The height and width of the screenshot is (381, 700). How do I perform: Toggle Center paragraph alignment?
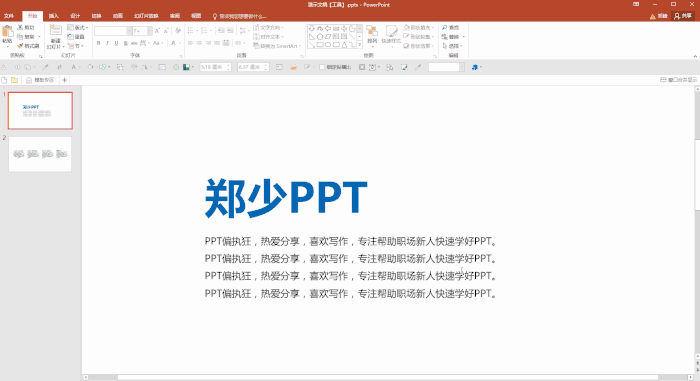pyautogui.click(x=200, y=43)
